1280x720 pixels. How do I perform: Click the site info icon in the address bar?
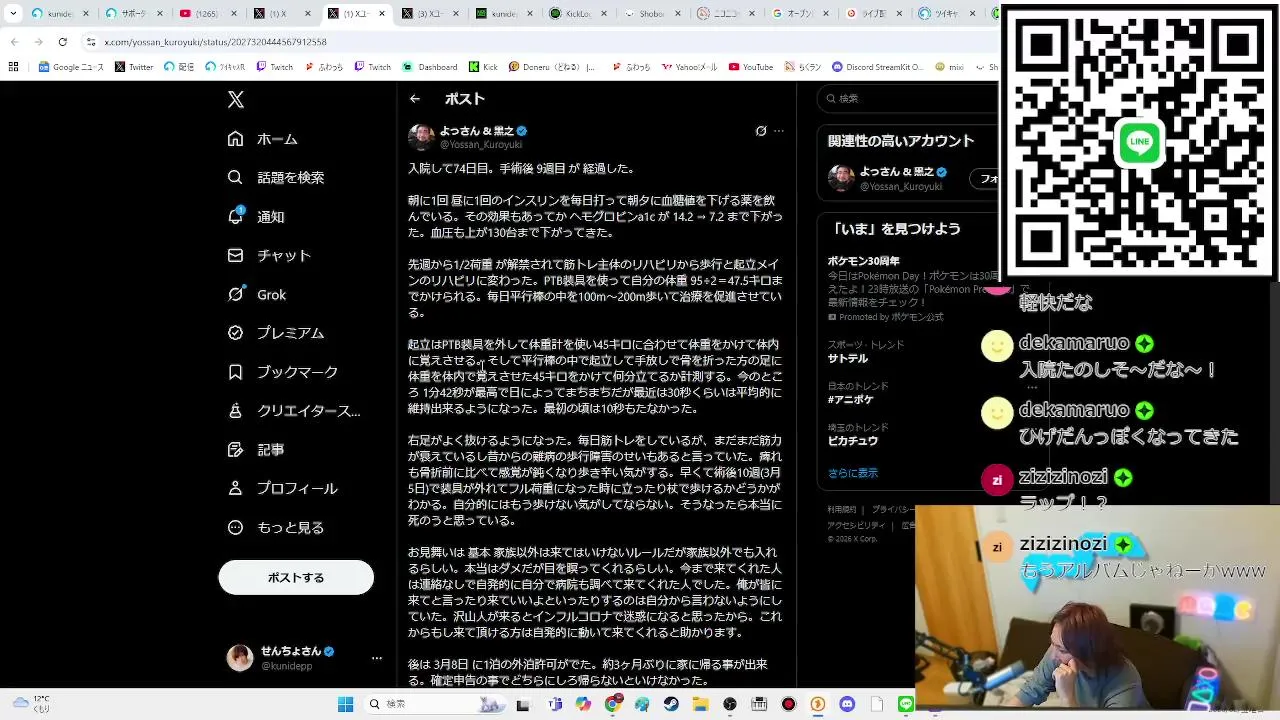(x=91, y=42)
